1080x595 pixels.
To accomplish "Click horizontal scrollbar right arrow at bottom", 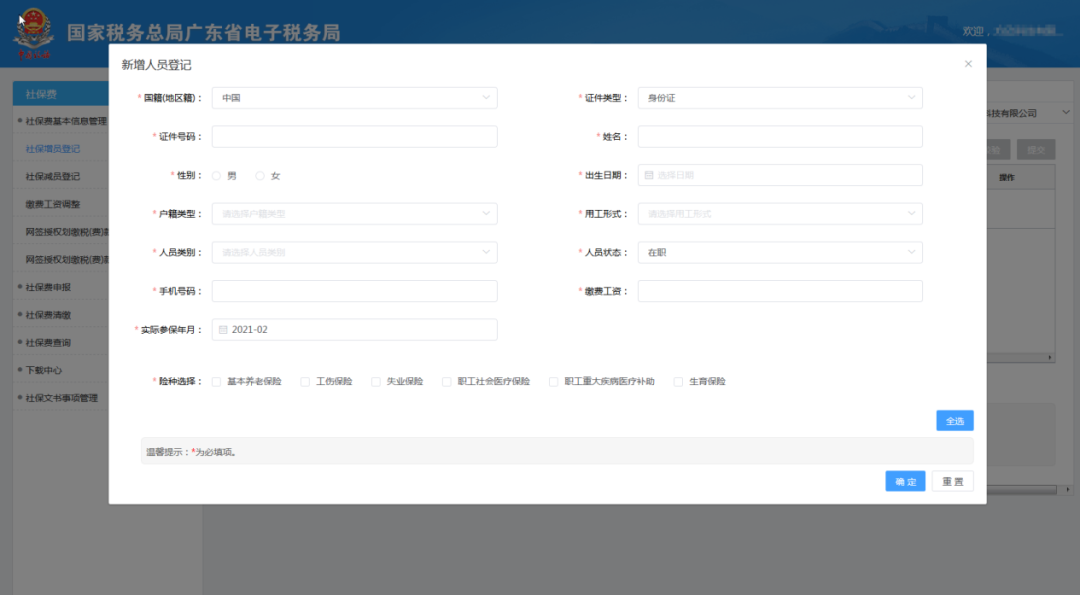I will pos(1068,490).
